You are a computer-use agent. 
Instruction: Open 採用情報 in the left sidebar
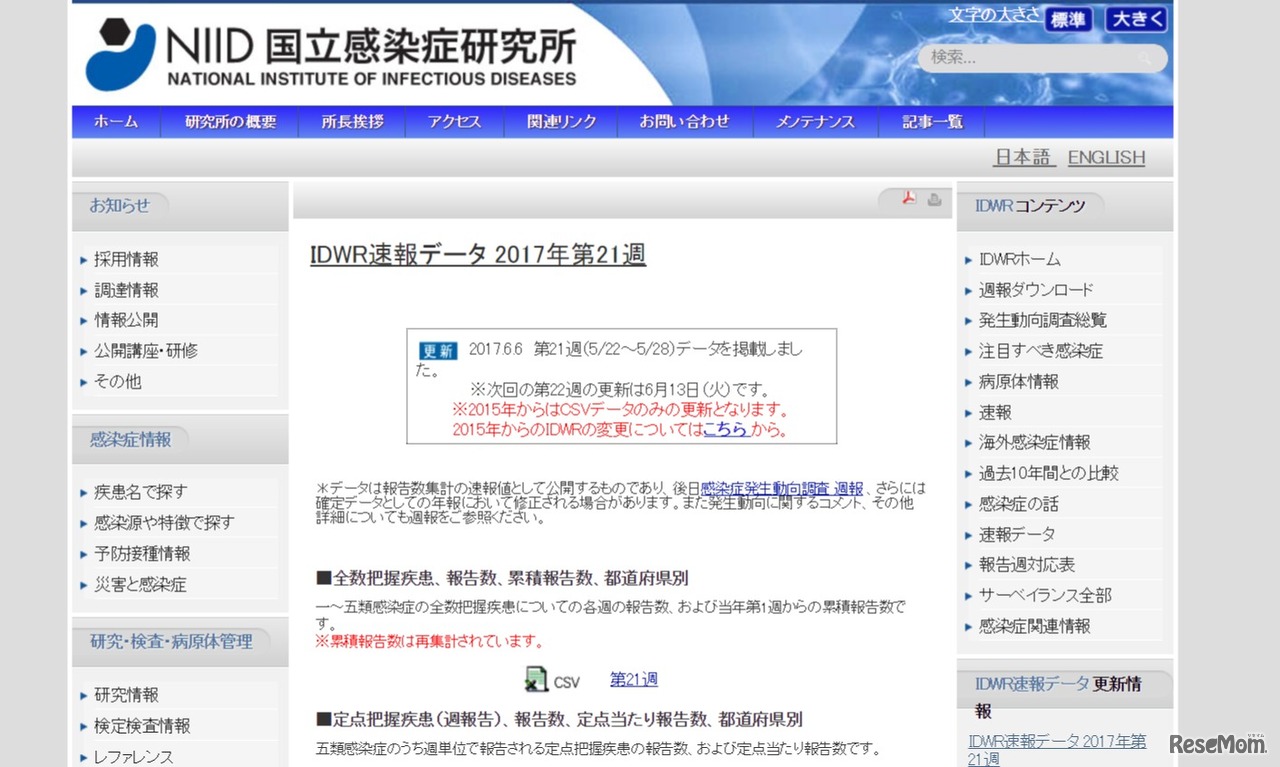coord(126,259)
